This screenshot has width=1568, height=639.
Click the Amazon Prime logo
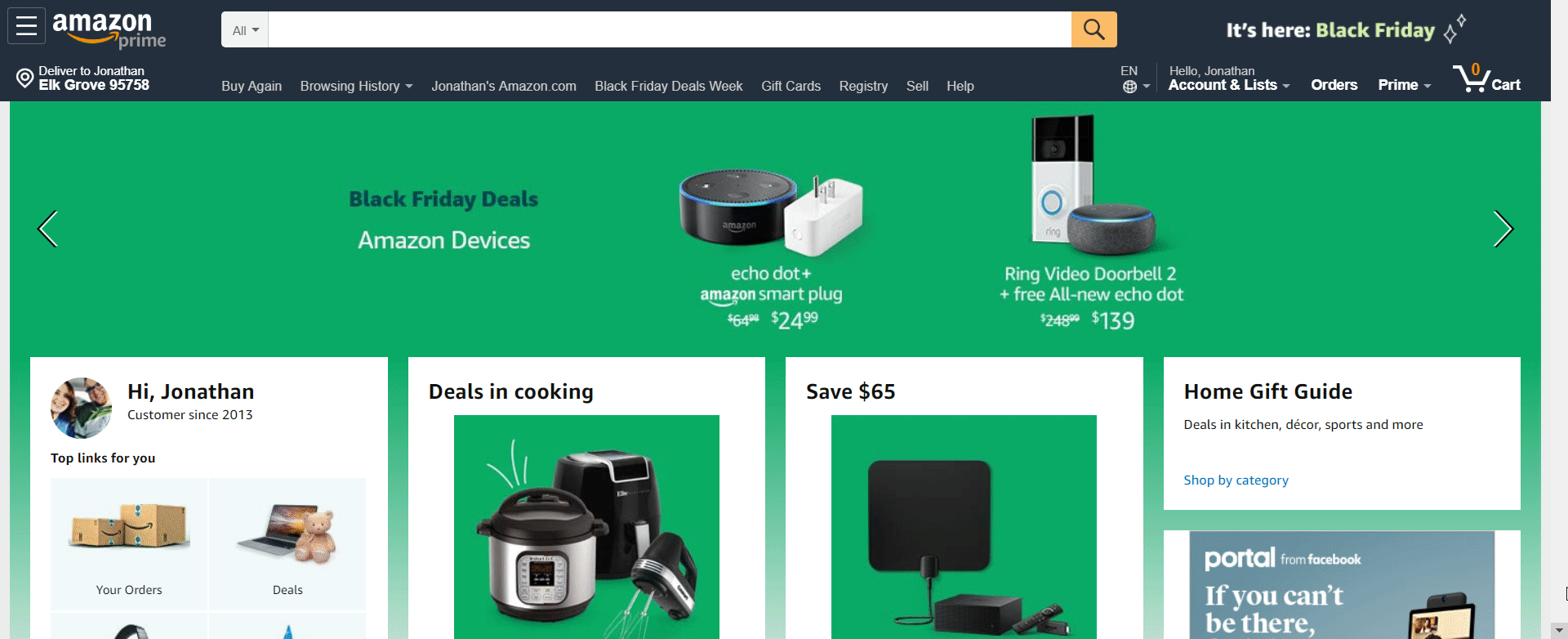coord(109,29)
